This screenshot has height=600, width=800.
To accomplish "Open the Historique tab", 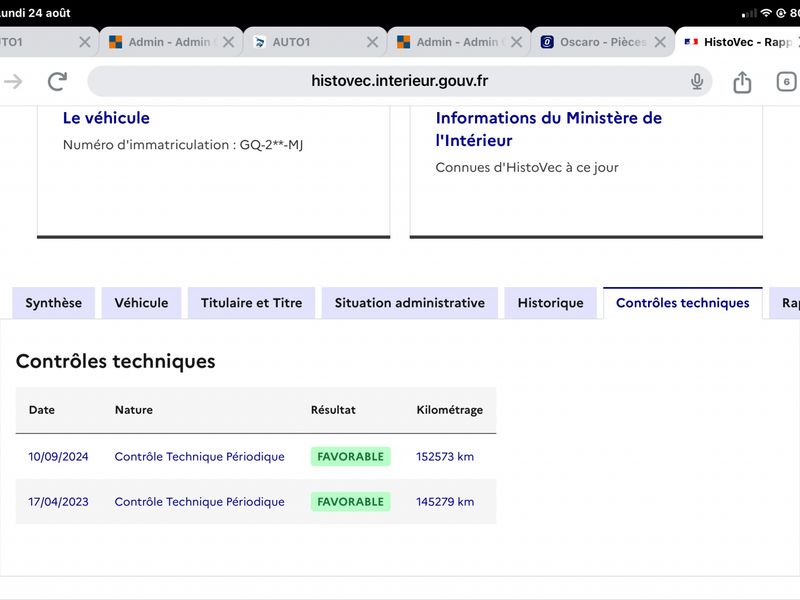I will pos(551,303).
